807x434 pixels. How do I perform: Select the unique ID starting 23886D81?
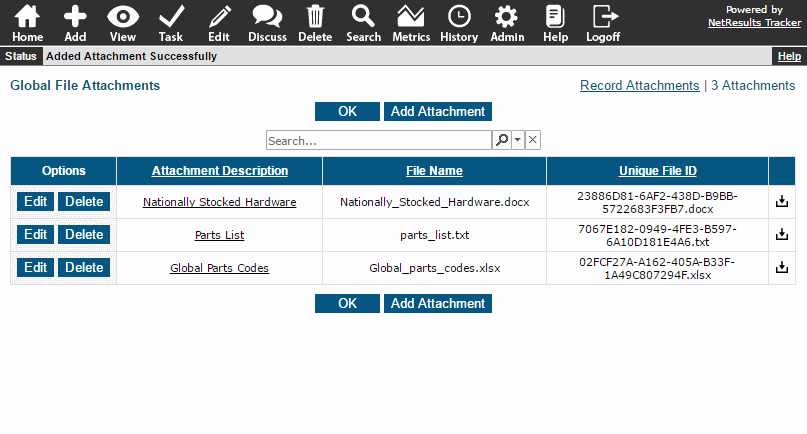[658, 202]
